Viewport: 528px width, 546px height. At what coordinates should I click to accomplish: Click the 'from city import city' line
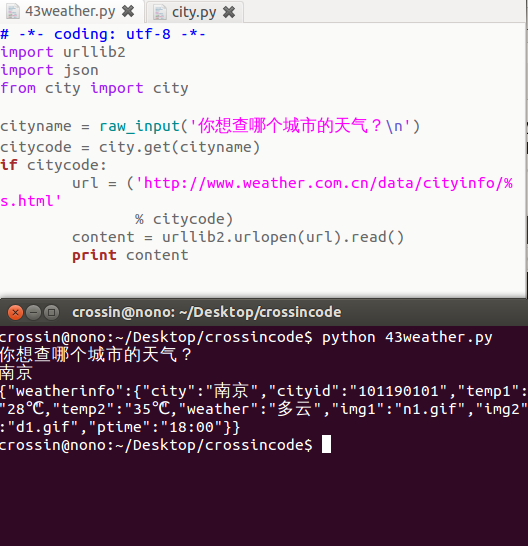point(94,88)
